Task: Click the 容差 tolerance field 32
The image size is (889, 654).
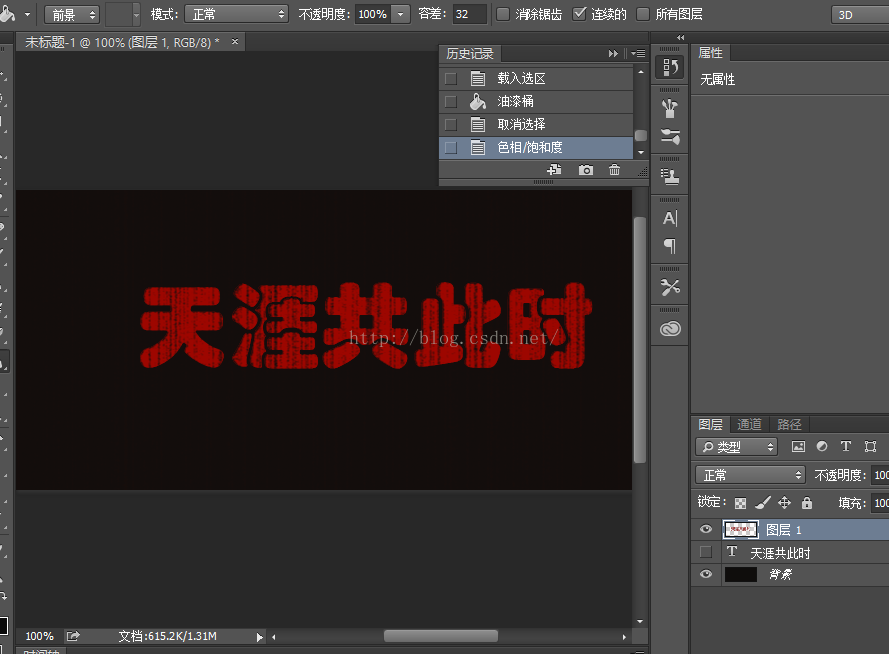Action: click(x=469, y=14)
